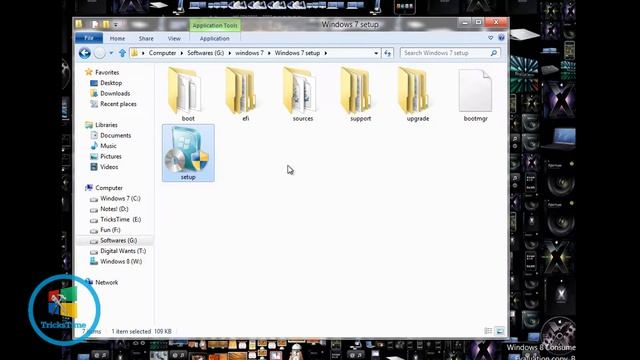640x360 pixels.
Task: Navigate to Softwares (G:) breadcrumb
Action: (x=206, y=53)
